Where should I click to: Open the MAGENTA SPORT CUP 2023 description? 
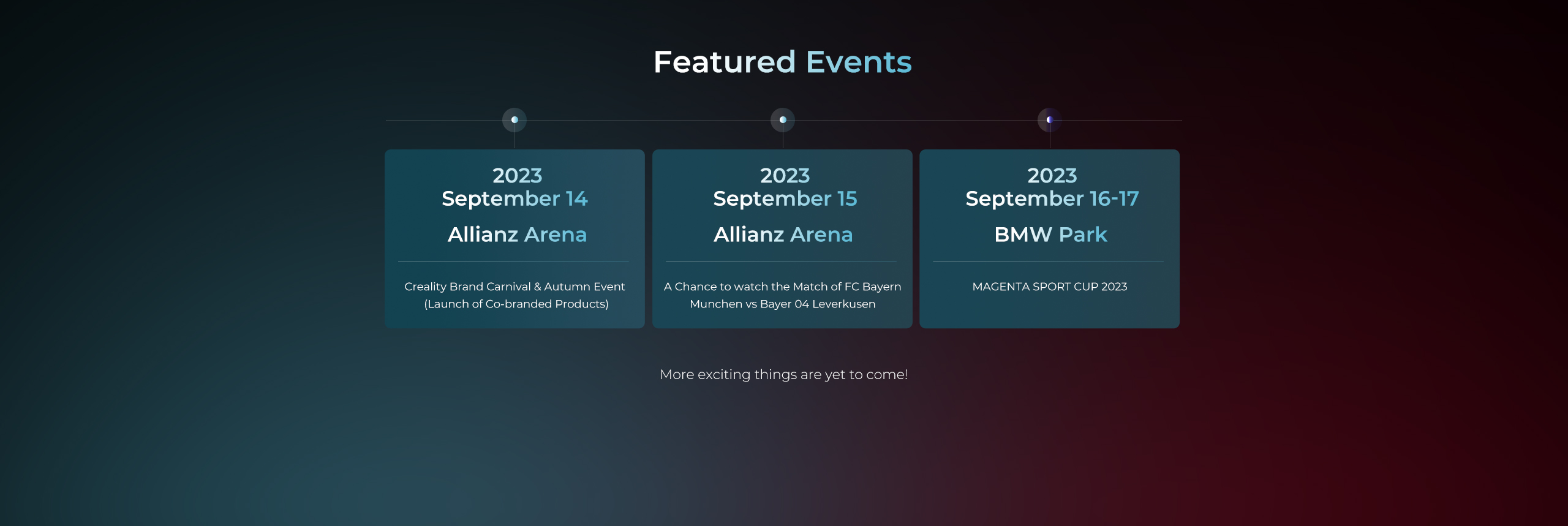coord(1049,287)
